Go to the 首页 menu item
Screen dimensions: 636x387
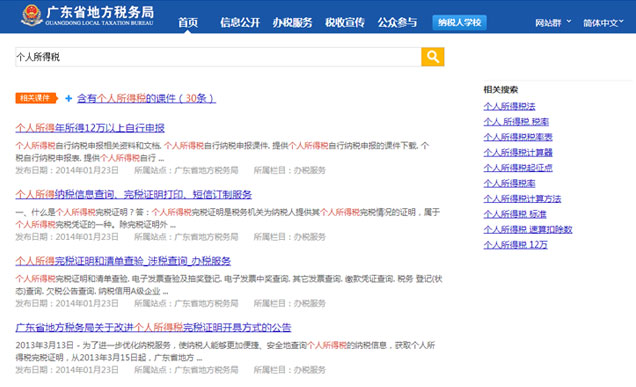pos(188,22)
